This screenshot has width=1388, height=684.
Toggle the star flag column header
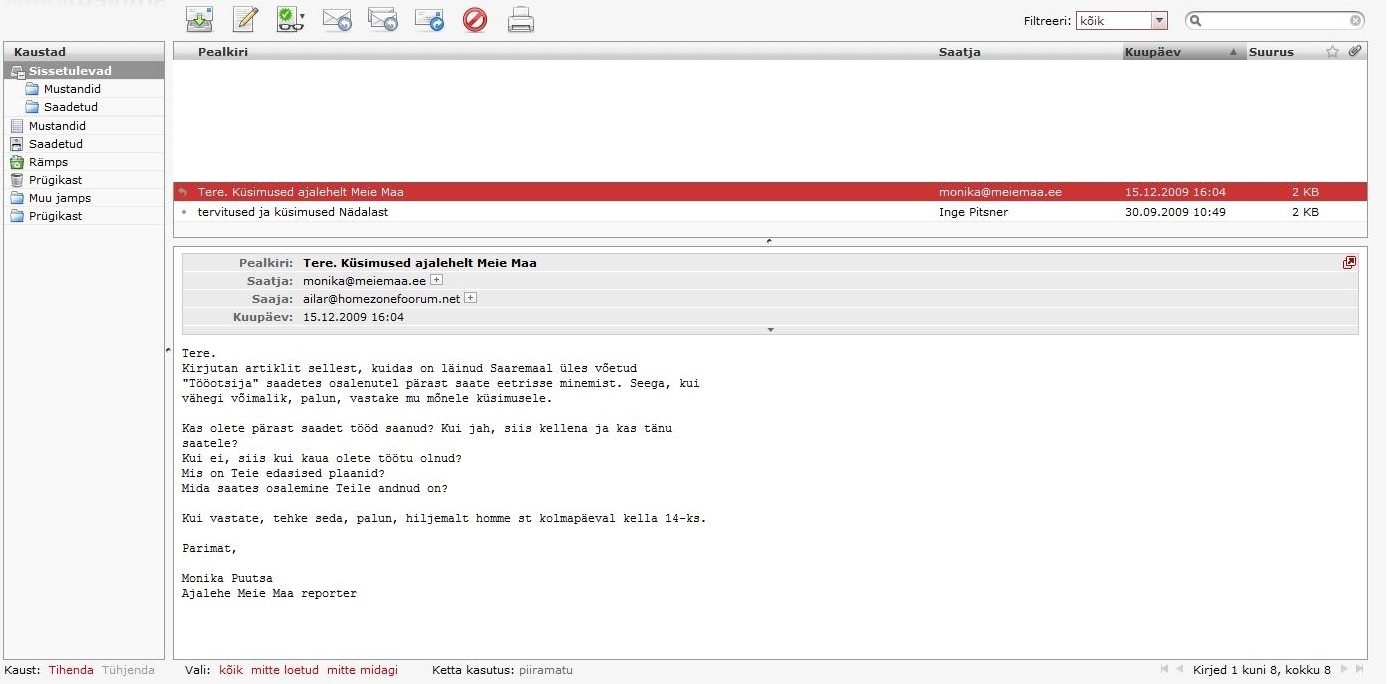point(1332,52)
